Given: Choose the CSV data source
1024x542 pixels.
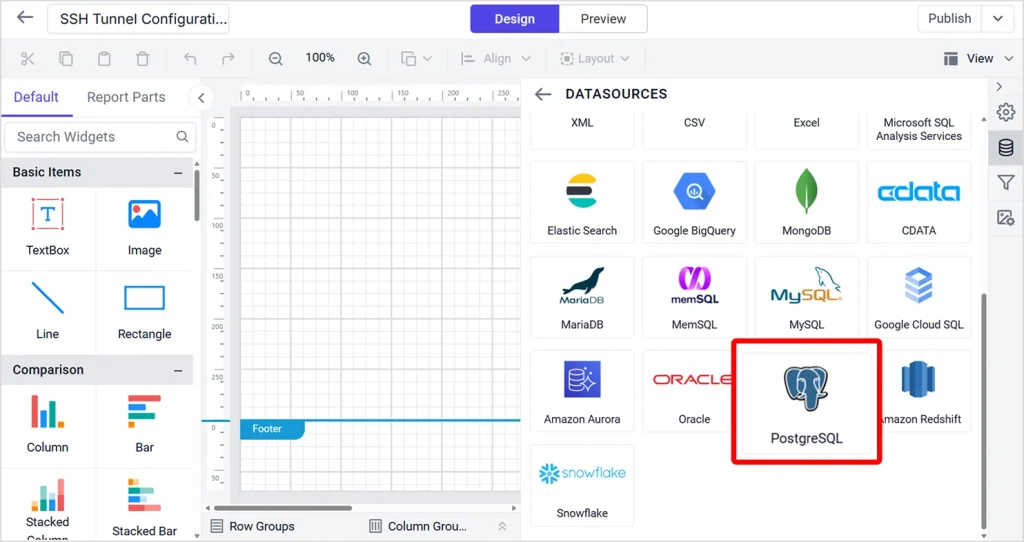Looking at the screenshot, I should coord(694,129).
